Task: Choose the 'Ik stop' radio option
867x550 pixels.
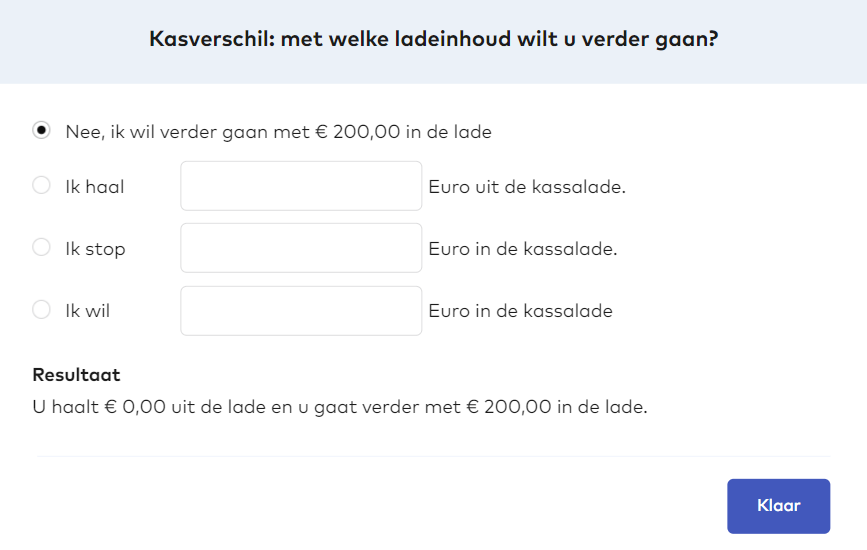Action: pyautogui.click(x=41, y=247)
